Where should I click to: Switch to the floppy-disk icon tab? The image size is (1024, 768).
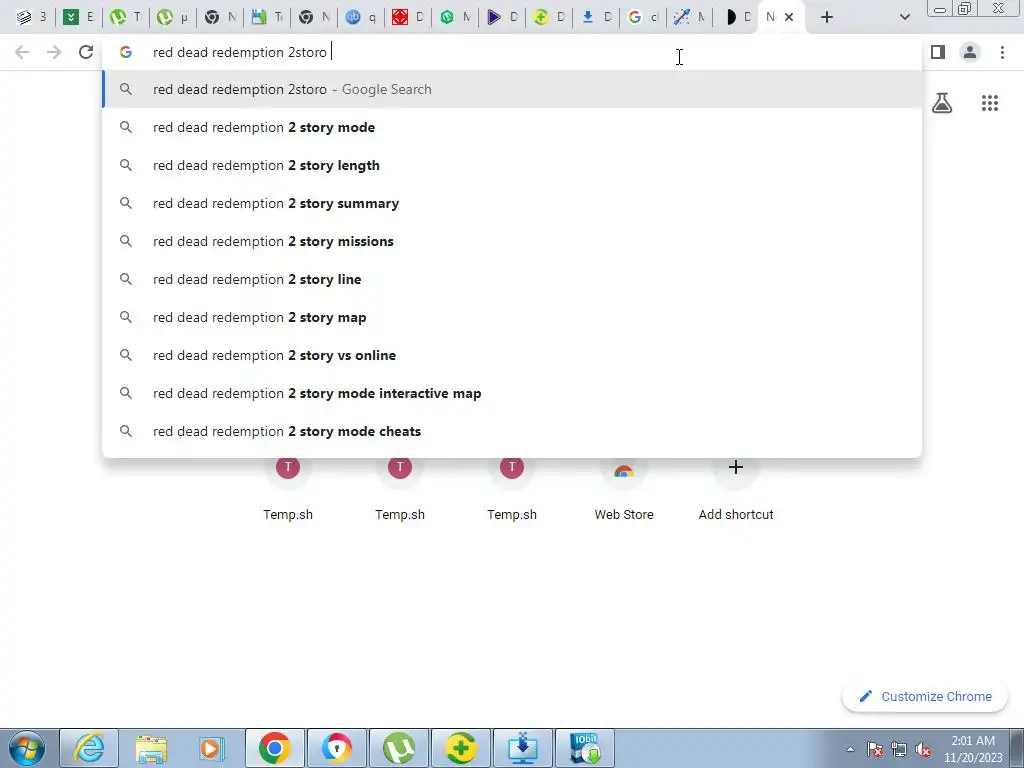tap(266, 17)
